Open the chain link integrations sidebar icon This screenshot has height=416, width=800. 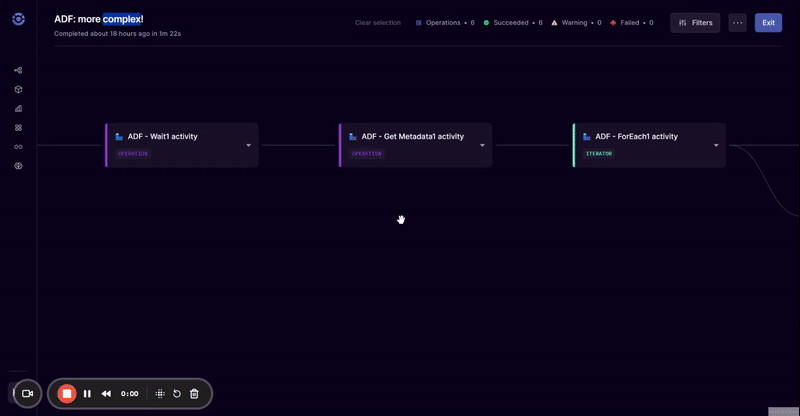(18, 147)
